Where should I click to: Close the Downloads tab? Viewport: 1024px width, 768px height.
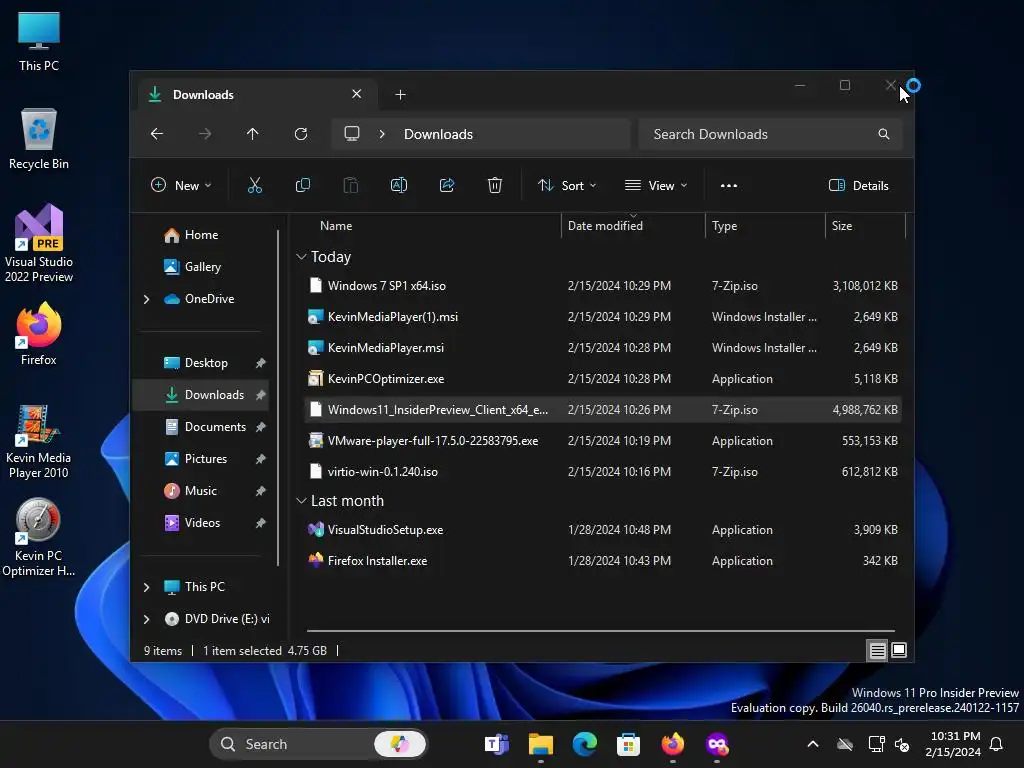point(357,94)
